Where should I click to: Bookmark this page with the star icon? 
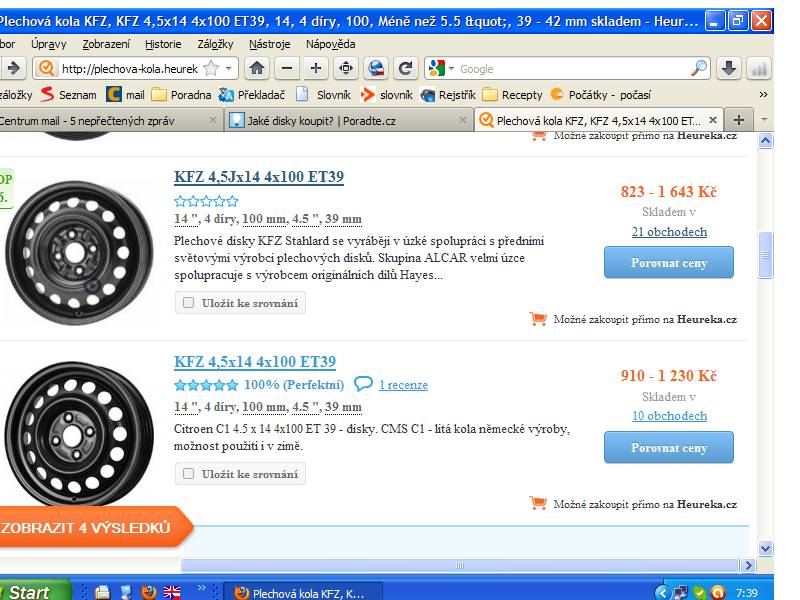(x=211, y=68)
